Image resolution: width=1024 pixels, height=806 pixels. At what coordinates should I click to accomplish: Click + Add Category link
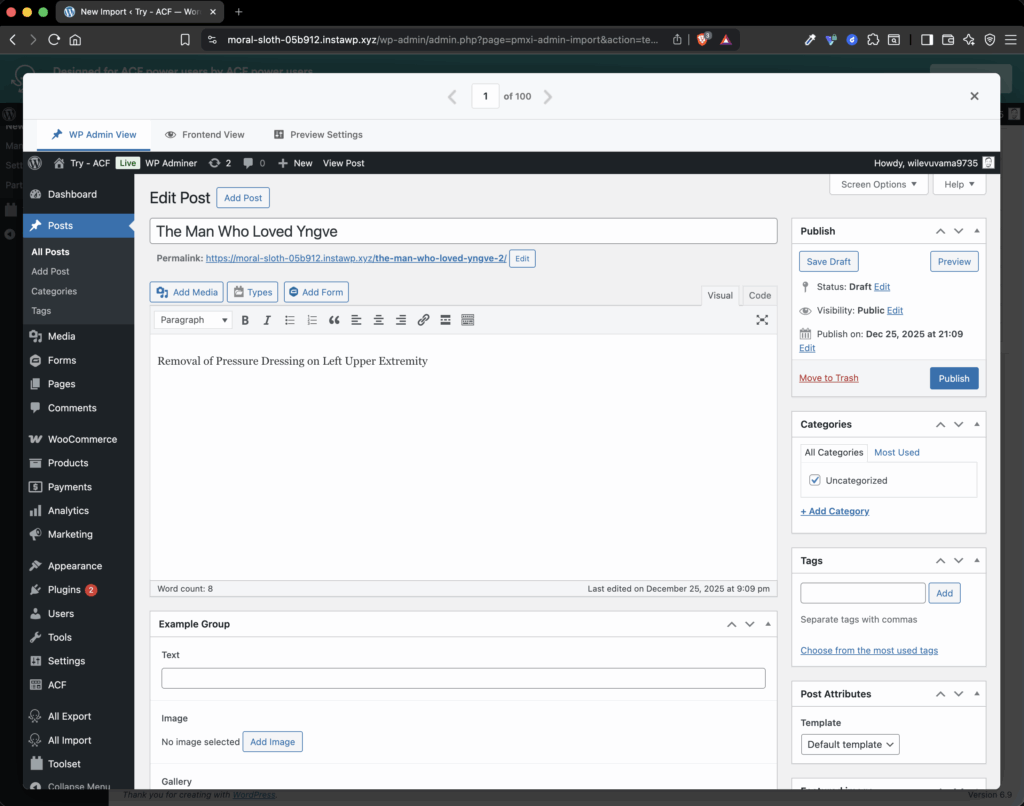coord(835,511)
